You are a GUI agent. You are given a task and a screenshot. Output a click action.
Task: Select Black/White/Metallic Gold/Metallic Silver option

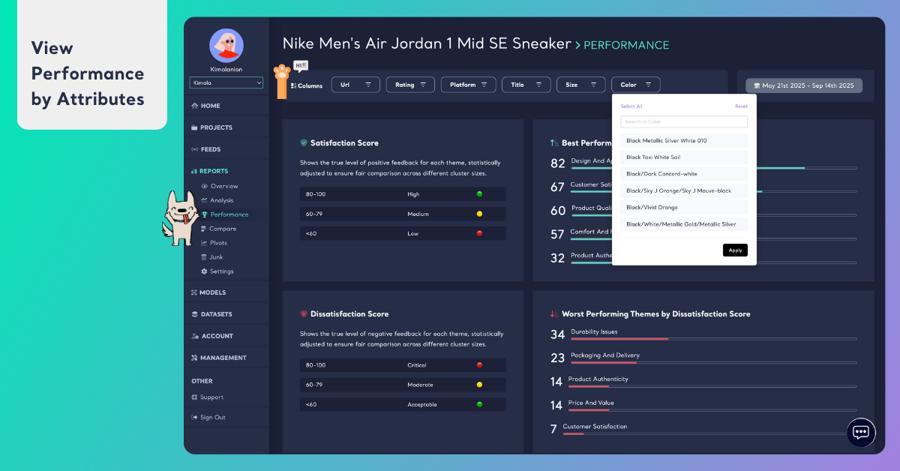pos(684,224)
